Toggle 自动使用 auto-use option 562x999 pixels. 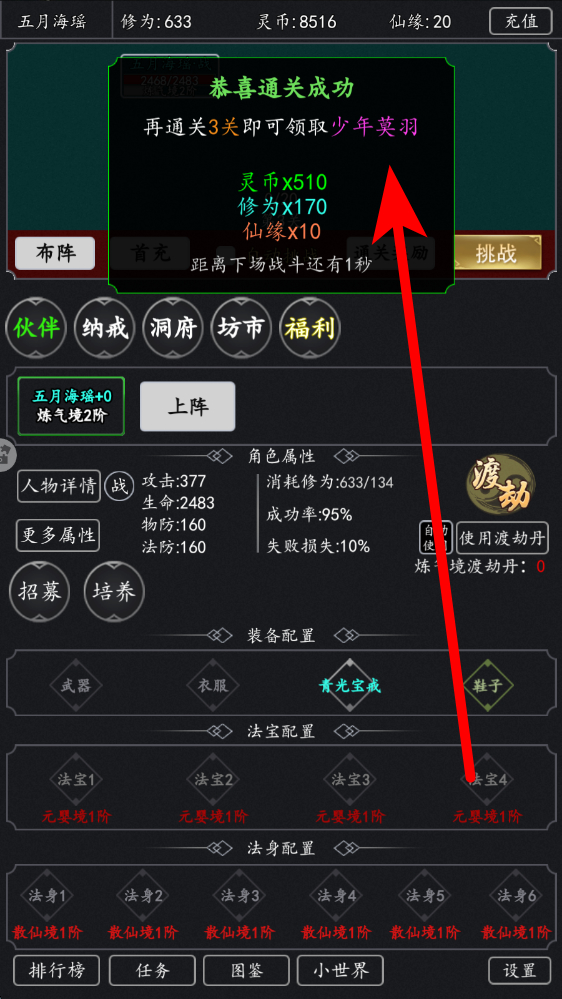pyautogui.click(x=436, y=538)
